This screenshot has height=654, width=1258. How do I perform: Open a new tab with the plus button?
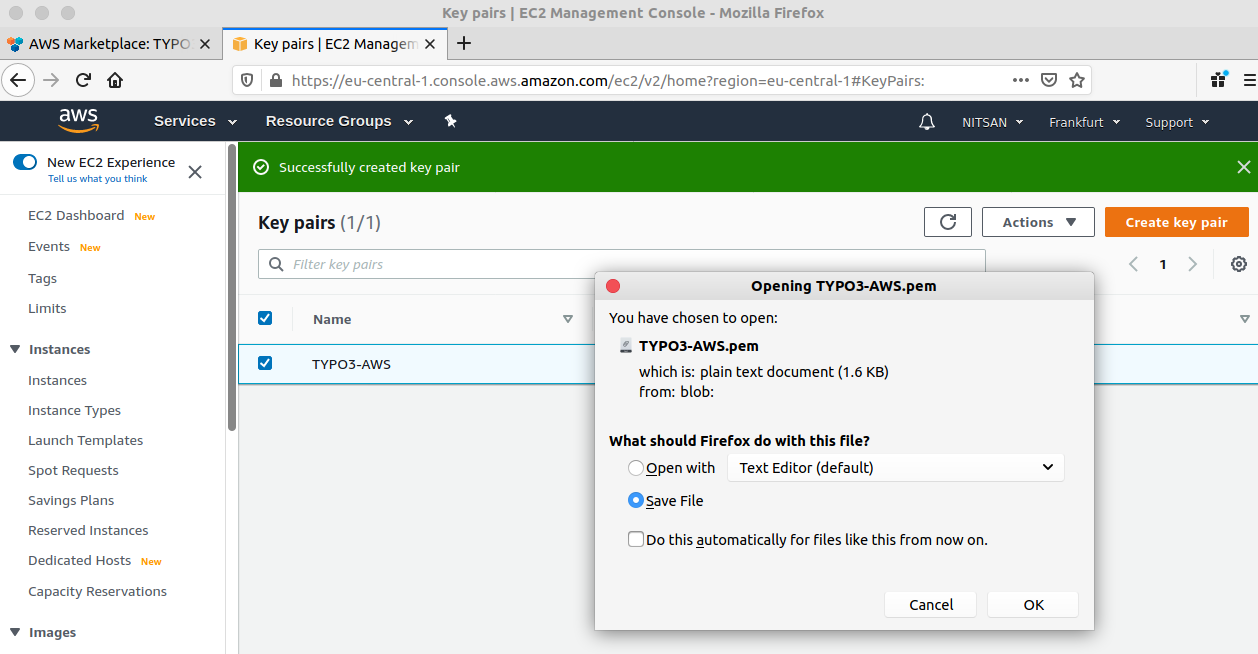pos(464,43)
